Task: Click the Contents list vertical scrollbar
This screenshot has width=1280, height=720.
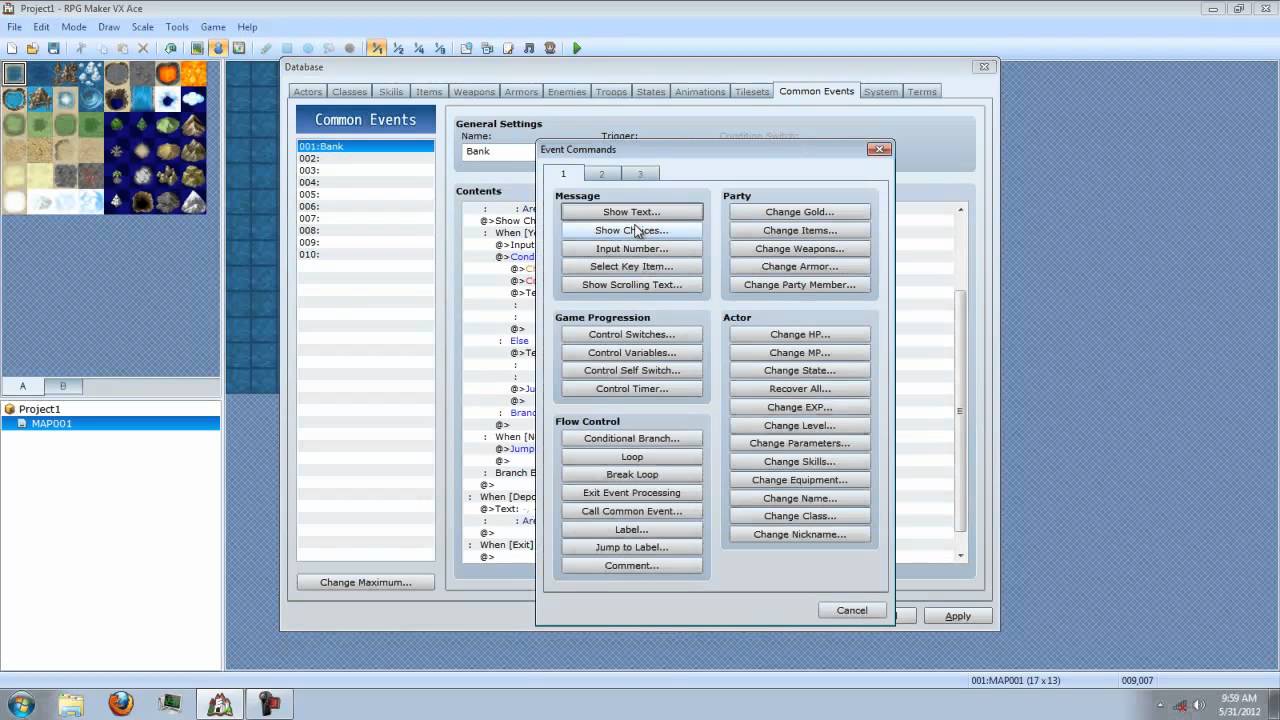Action: (960, 383)
